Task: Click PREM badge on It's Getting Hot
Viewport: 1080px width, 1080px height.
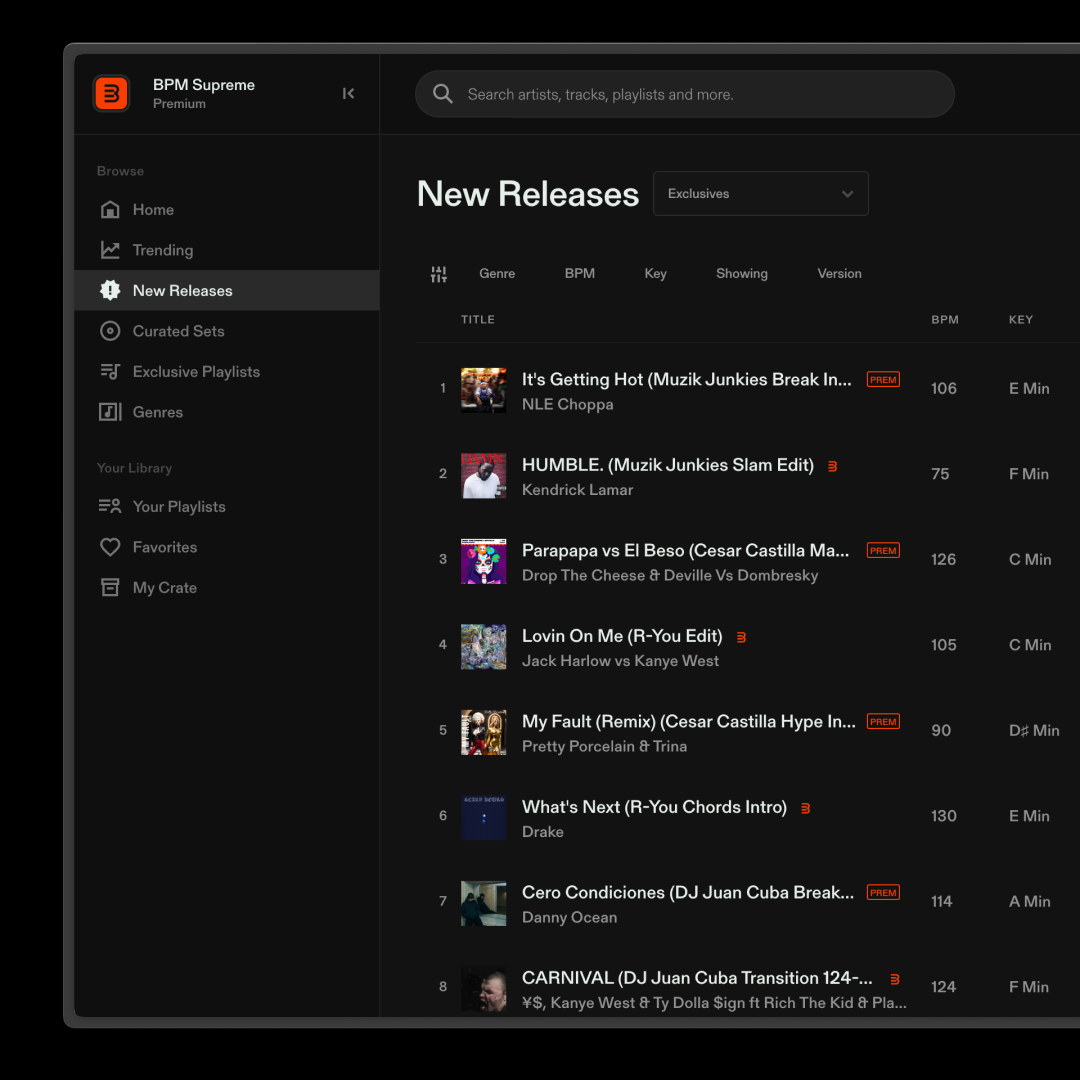Action: [x=883, y=380]
